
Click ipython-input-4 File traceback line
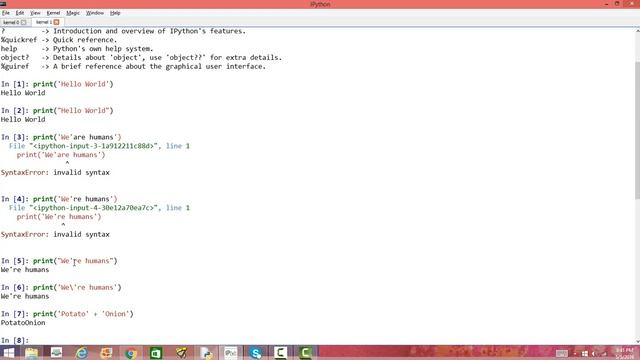point(99,208)
